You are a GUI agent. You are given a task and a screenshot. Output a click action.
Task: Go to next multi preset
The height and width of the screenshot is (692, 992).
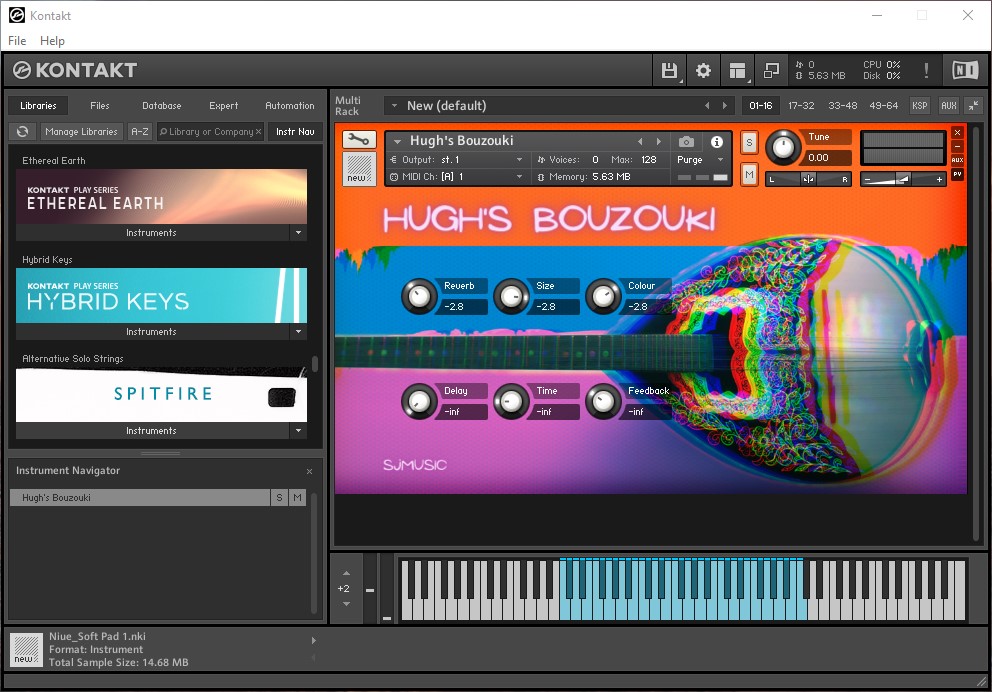pyautogui.click(x=725, y=106)
